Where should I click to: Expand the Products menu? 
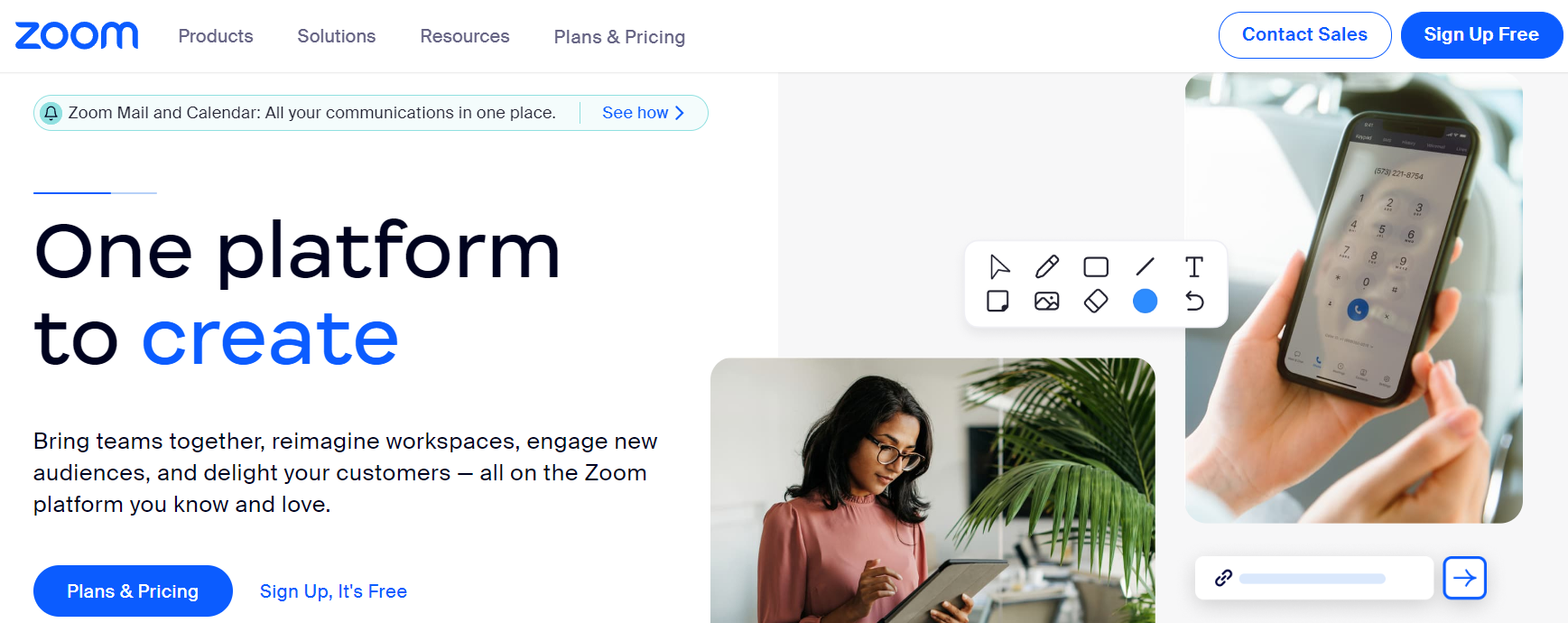(x=216, y=36)
